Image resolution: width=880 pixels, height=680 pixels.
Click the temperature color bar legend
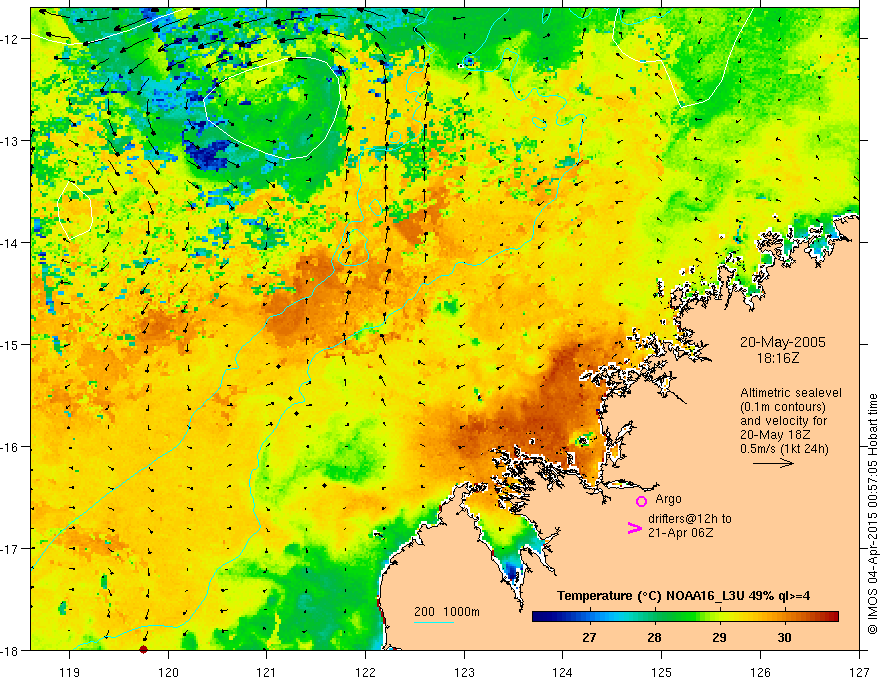(685, 617)
